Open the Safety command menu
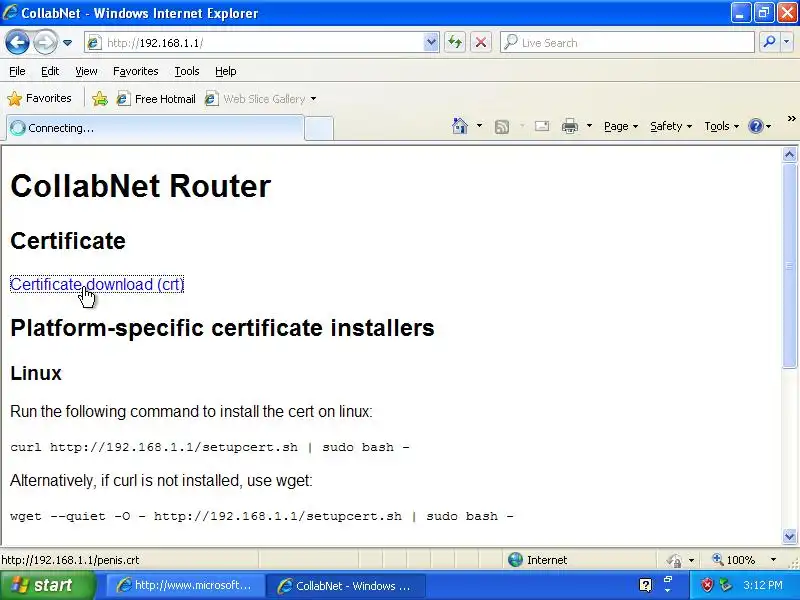This screenshot has height=600, width=800. tap(671, 126)
